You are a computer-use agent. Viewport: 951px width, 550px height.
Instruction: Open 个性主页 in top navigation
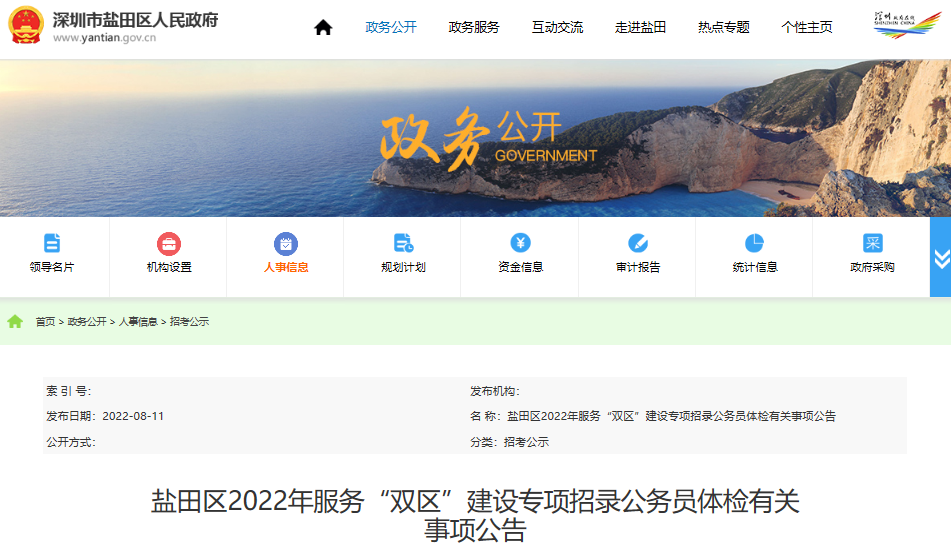[807, 27]
